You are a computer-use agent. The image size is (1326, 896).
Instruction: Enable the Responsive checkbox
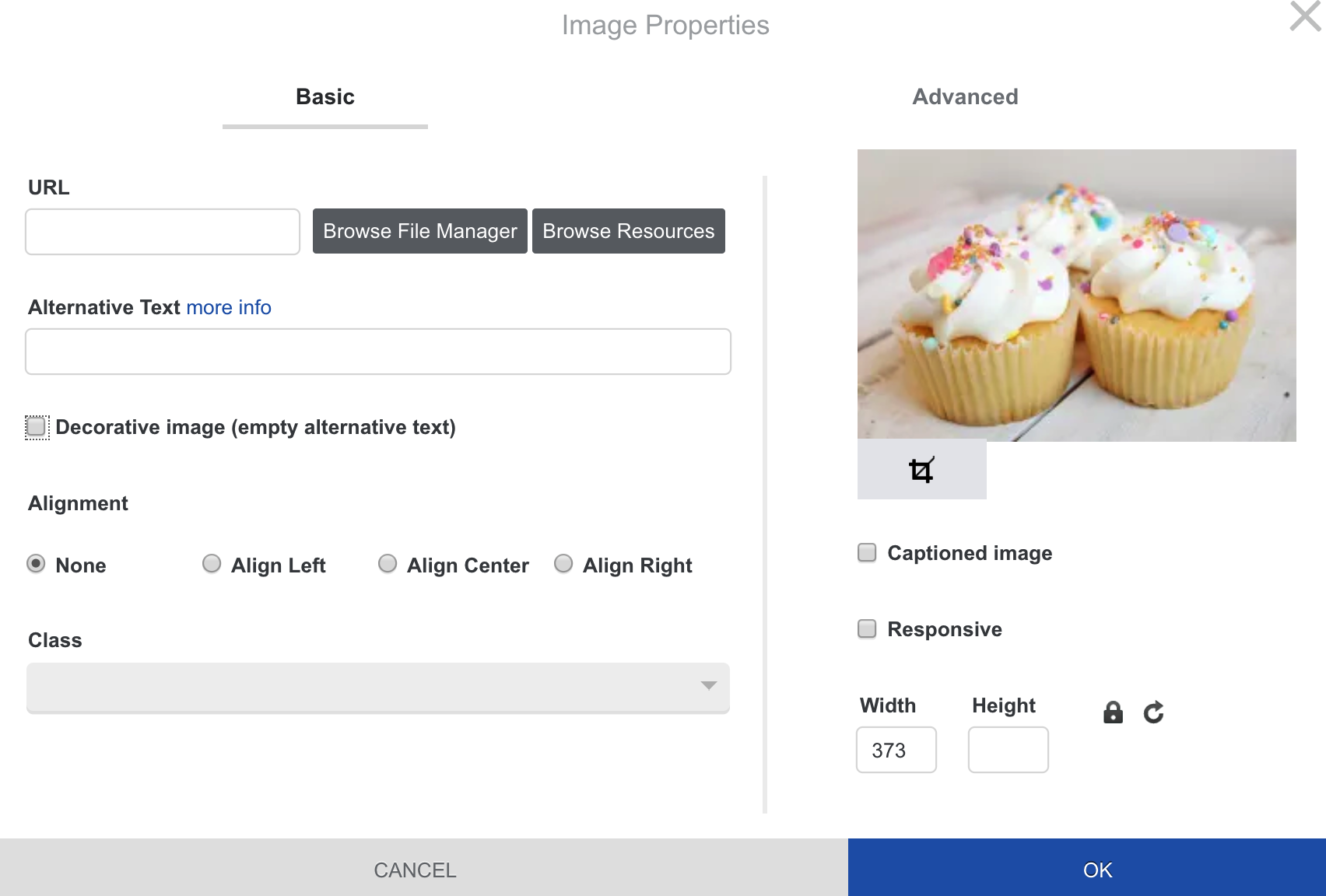(x=867, y=629)
